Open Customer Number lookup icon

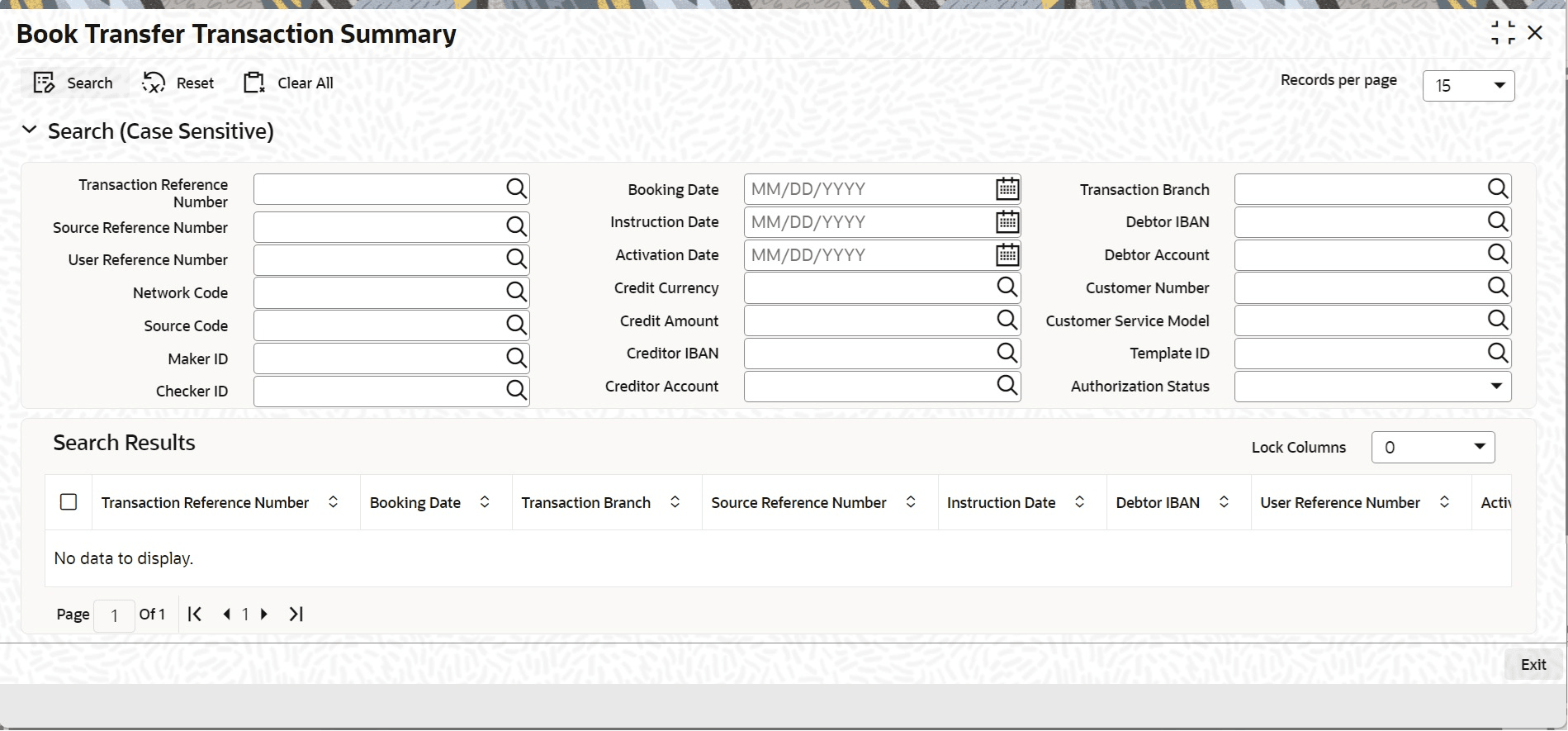(x=1497, y=287)
